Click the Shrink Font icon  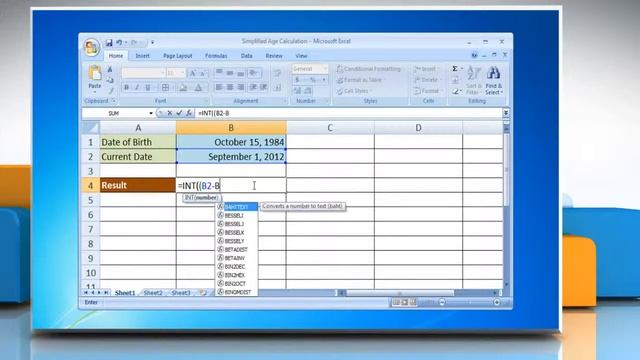click(x=203, y=73)
